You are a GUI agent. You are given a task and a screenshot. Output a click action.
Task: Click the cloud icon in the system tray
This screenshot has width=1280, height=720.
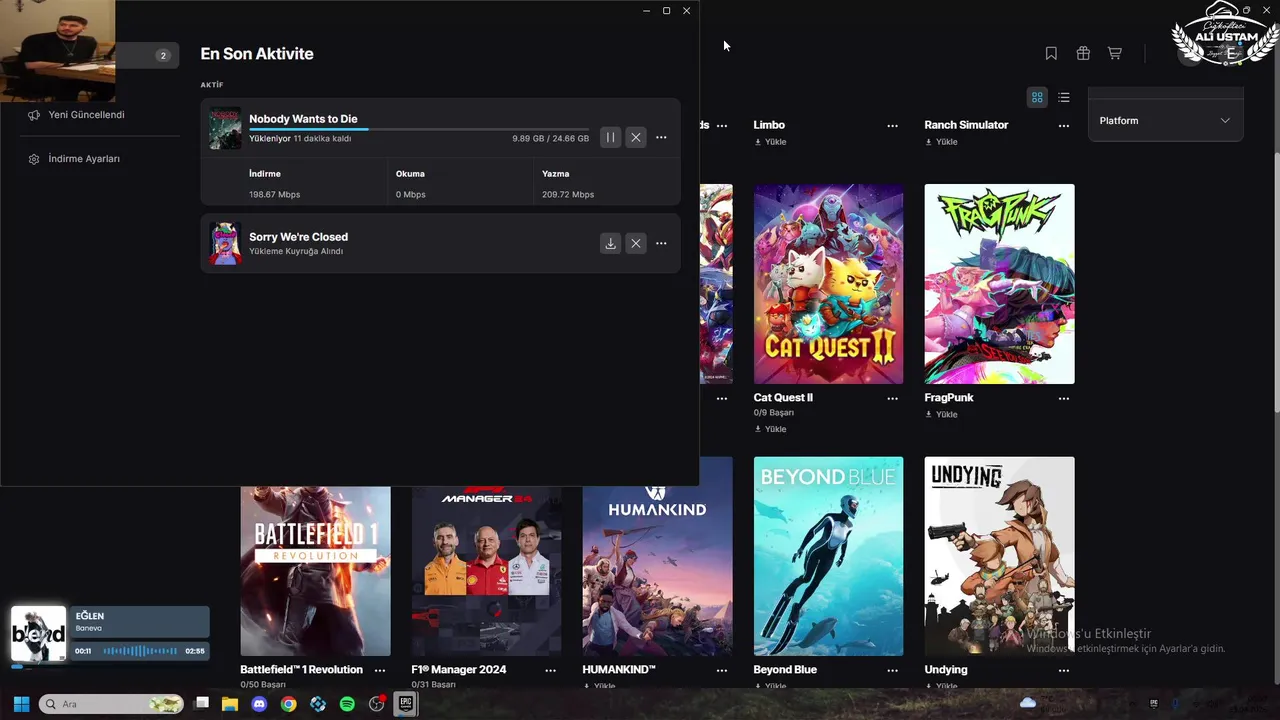(x=1027, y=704)
